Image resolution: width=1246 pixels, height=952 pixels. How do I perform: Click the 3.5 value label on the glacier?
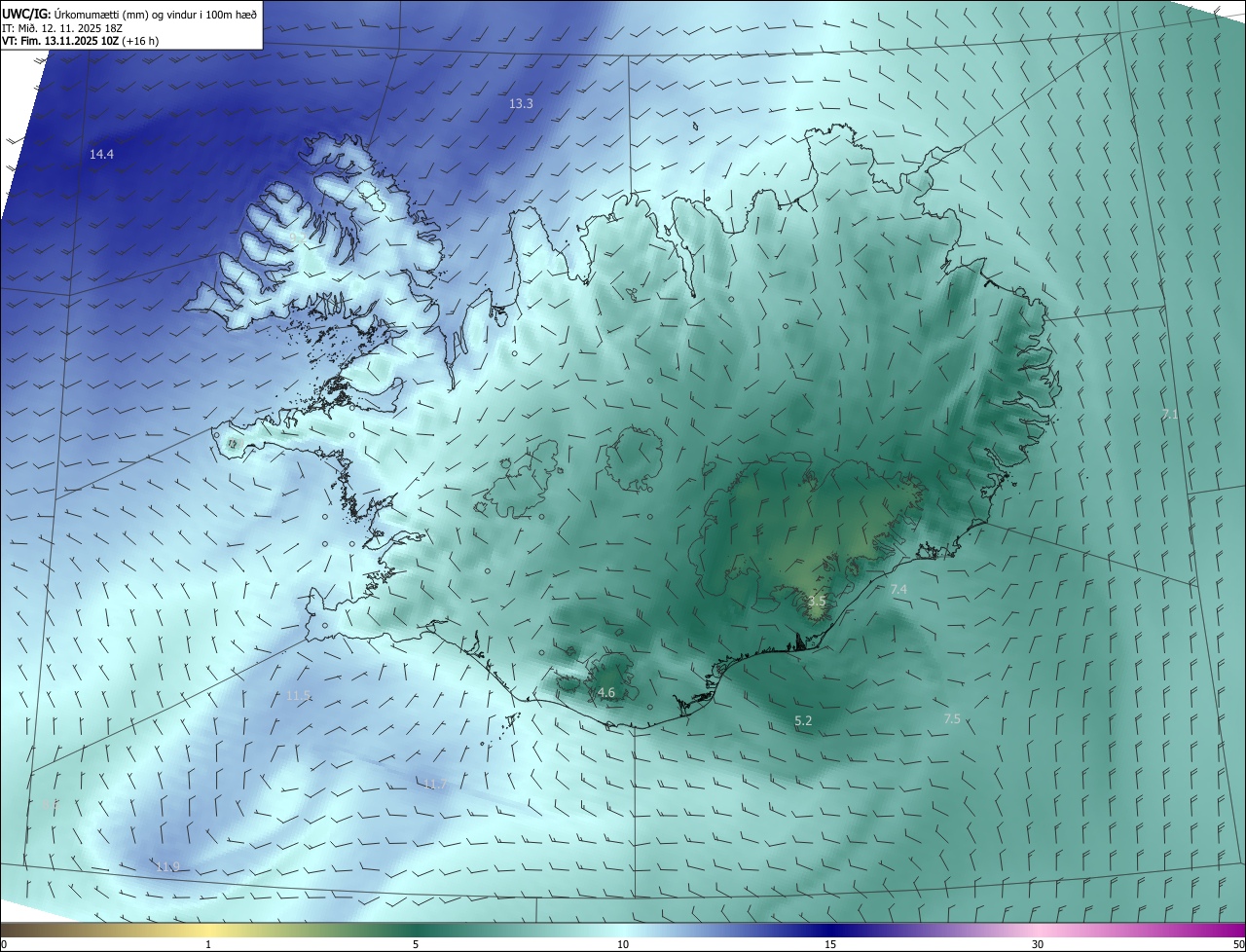[817, 603]
